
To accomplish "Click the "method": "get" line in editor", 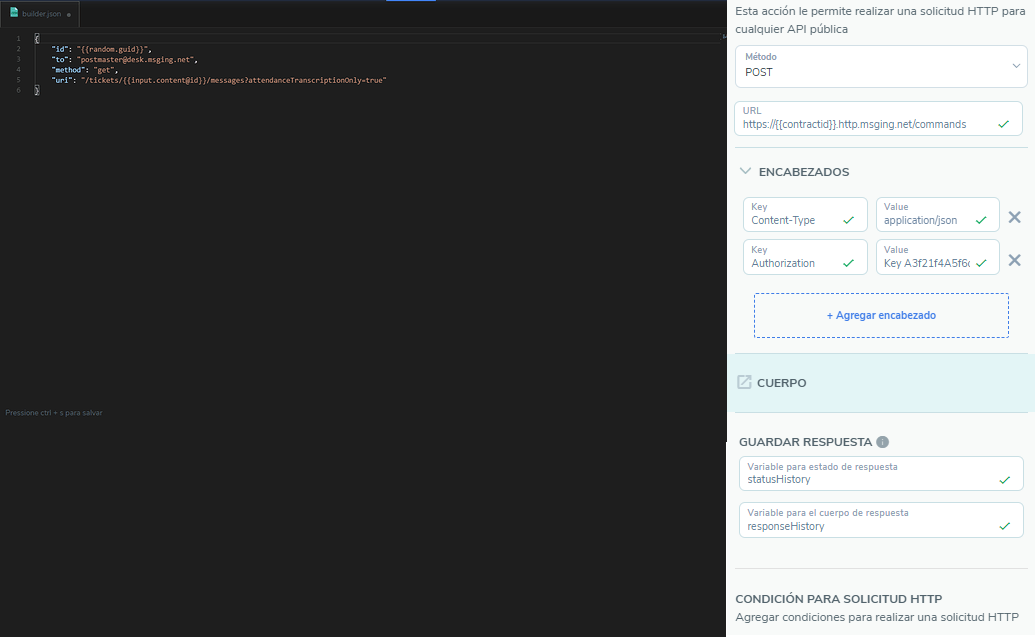I will (x=84, y=70).
